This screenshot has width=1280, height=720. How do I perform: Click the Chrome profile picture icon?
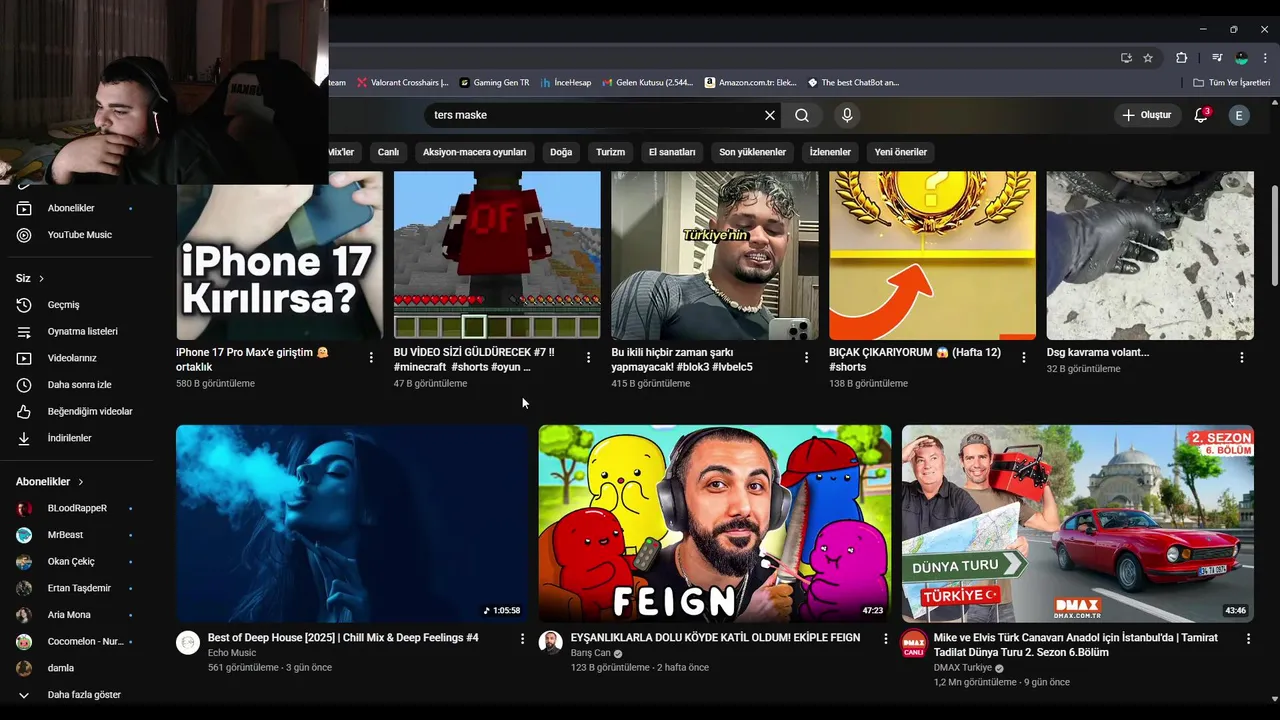pyautogui.click(x=1241, y=58)
